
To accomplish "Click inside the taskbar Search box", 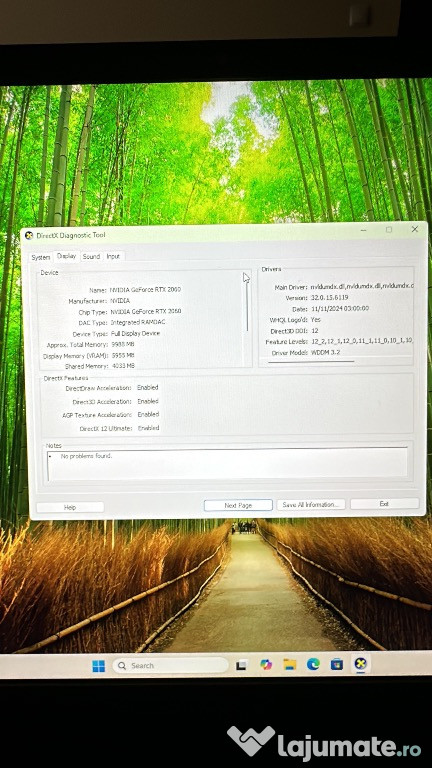I will [x=170, y=666].
